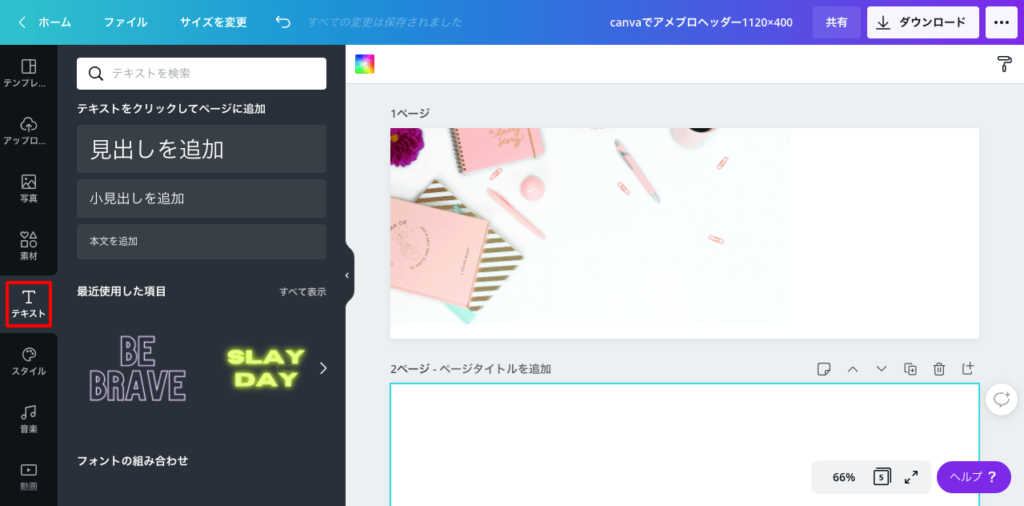Screen dimensions: 1024x506
Task: Select the blank page 2 canvas
Action: [x=684, y=445]
